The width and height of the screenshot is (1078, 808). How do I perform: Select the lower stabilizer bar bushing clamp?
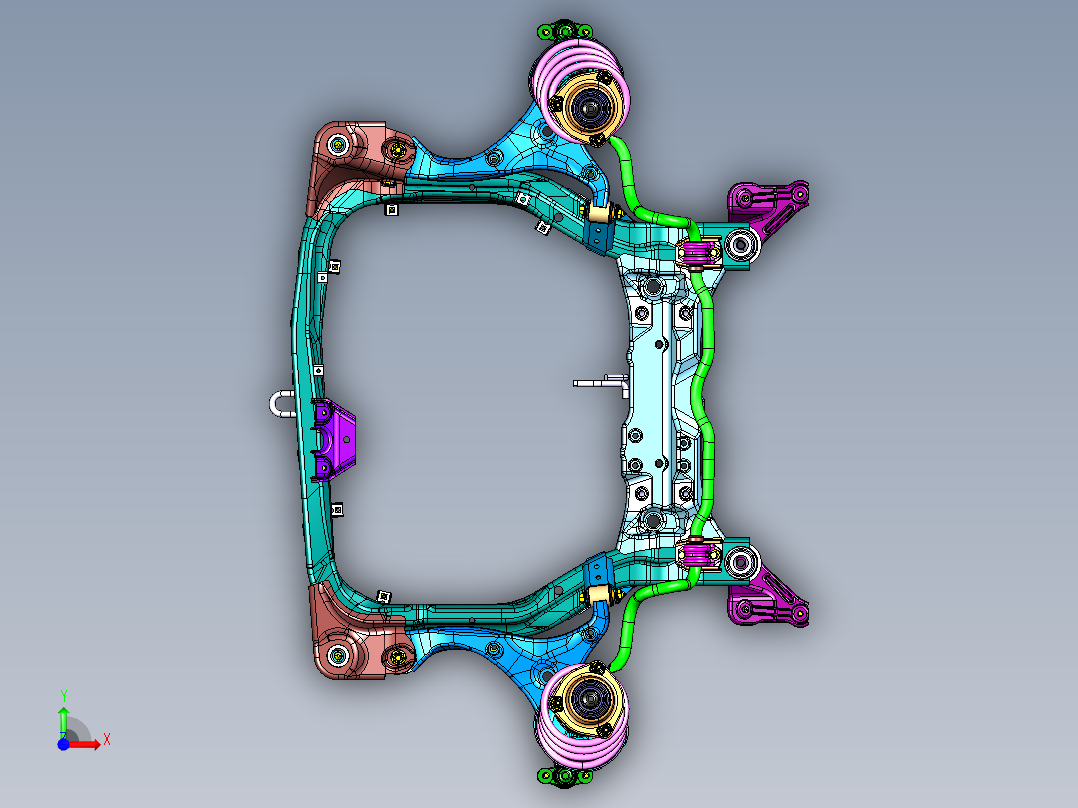(x=699, y=555)
